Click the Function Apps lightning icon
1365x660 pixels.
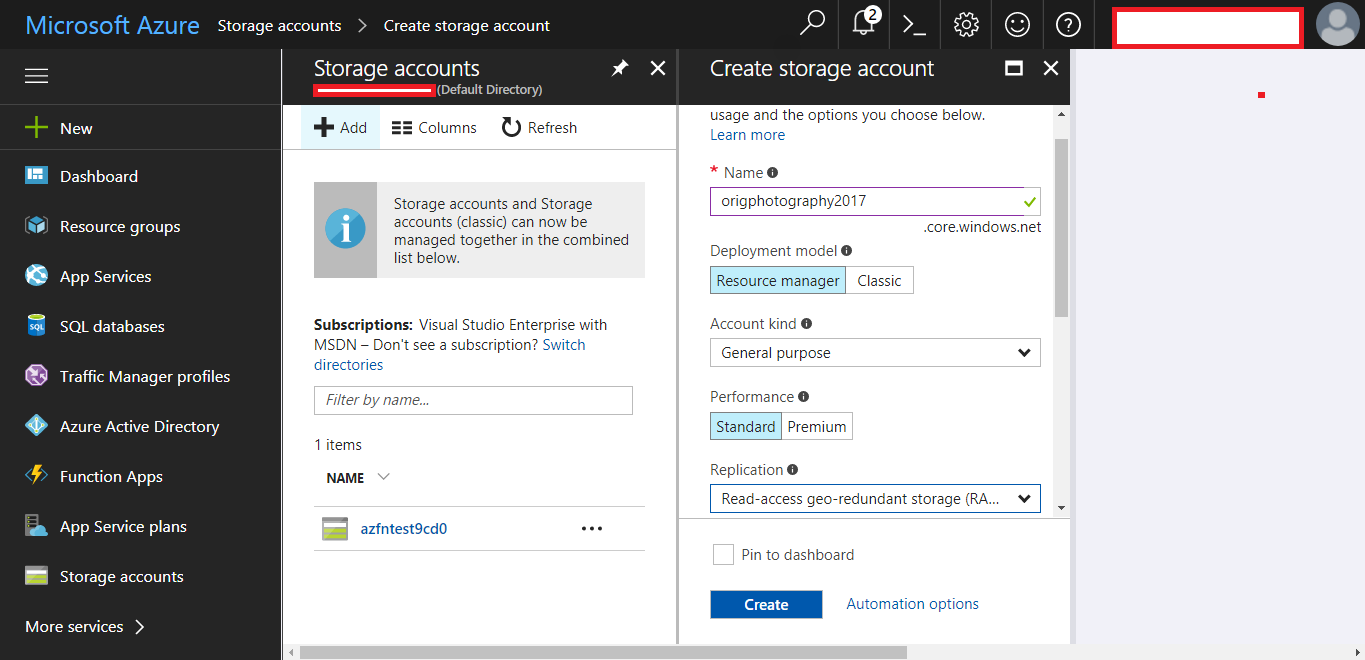36,476
